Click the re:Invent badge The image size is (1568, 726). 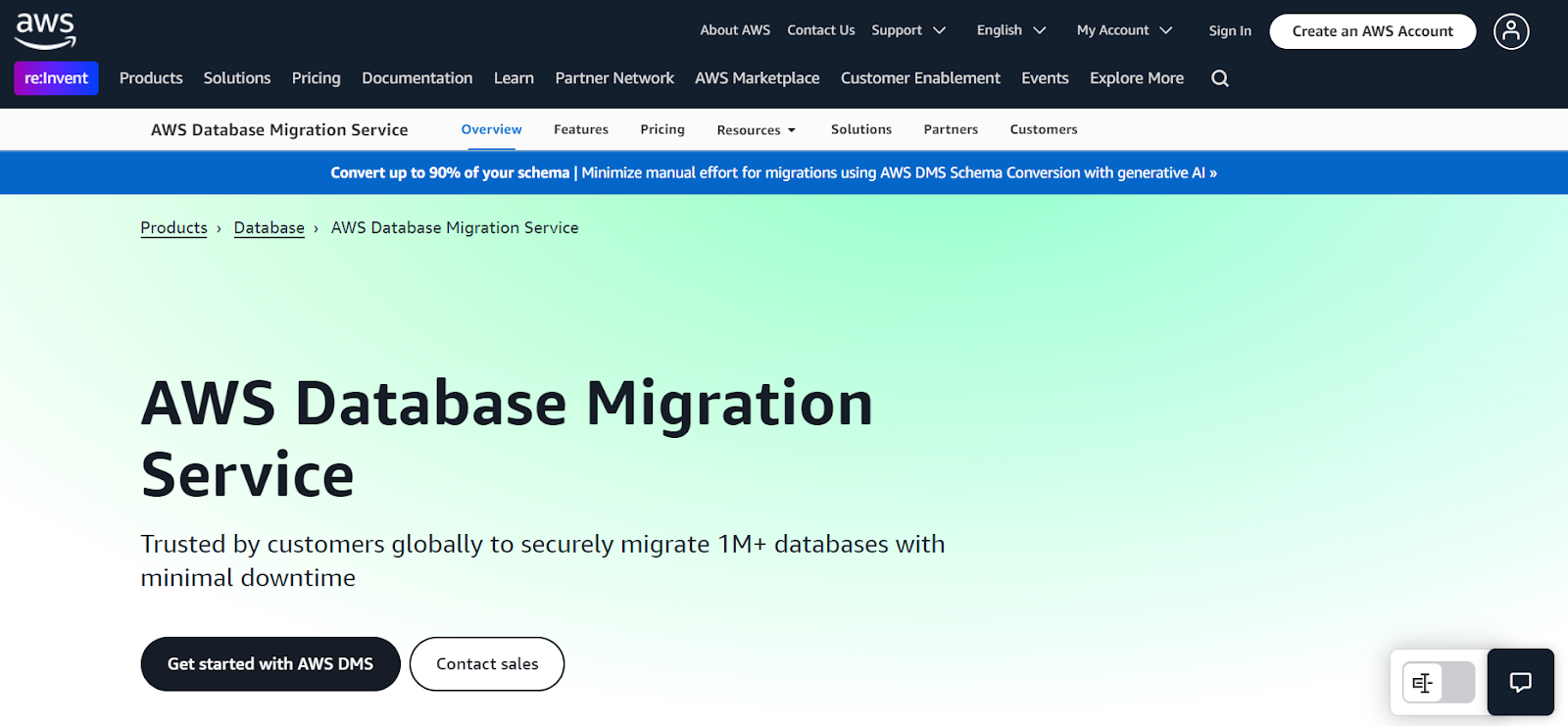click(56, 78)
